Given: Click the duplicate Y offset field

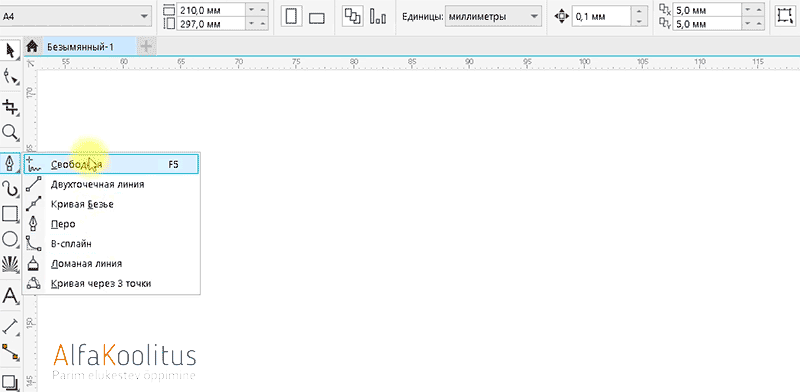Looking at the screenshot, I should tap(707, 23).
